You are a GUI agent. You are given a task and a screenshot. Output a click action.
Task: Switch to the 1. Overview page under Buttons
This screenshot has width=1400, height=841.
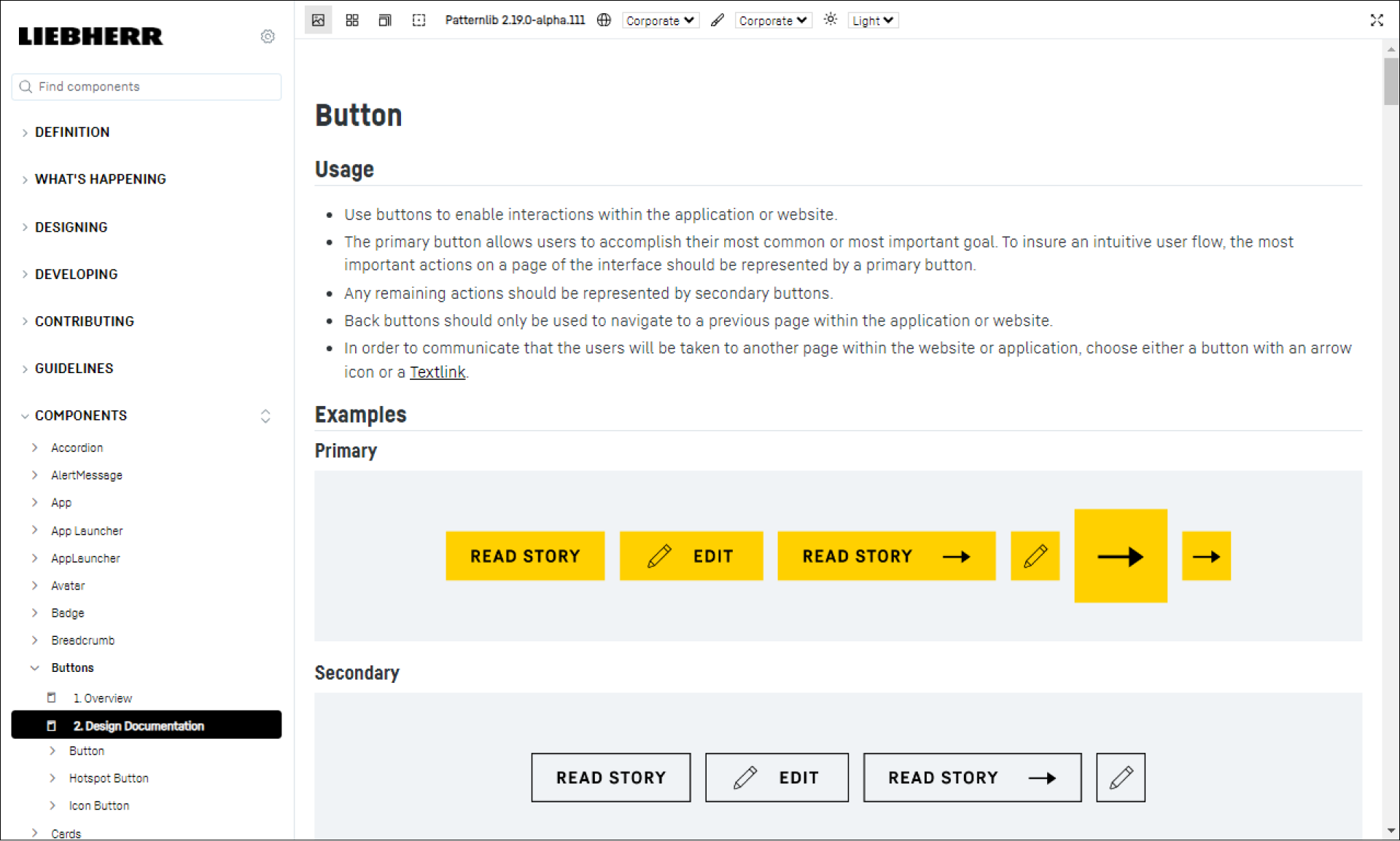[102, 697]
